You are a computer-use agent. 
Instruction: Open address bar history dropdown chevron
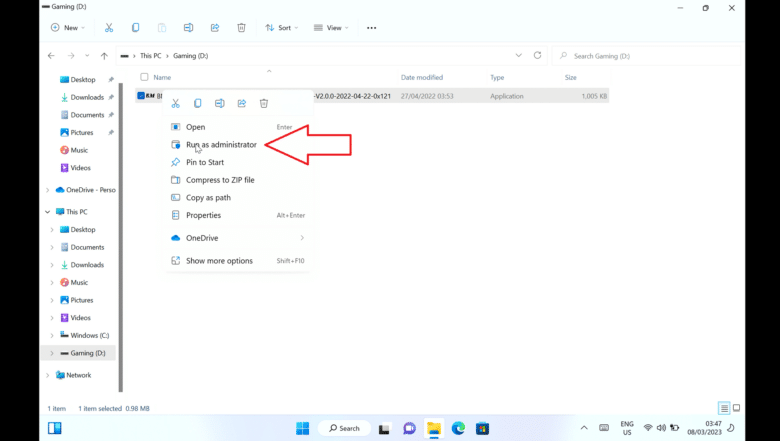(518, 56)
